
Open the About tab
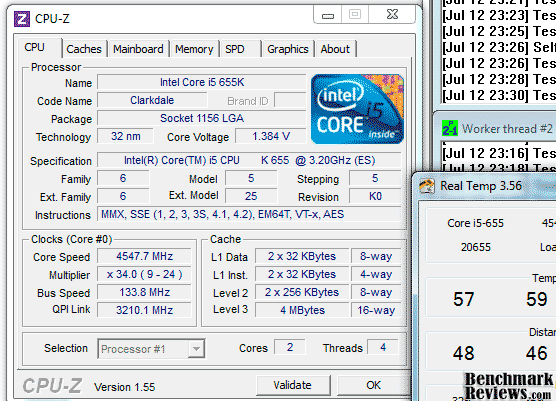coord(335,49)
